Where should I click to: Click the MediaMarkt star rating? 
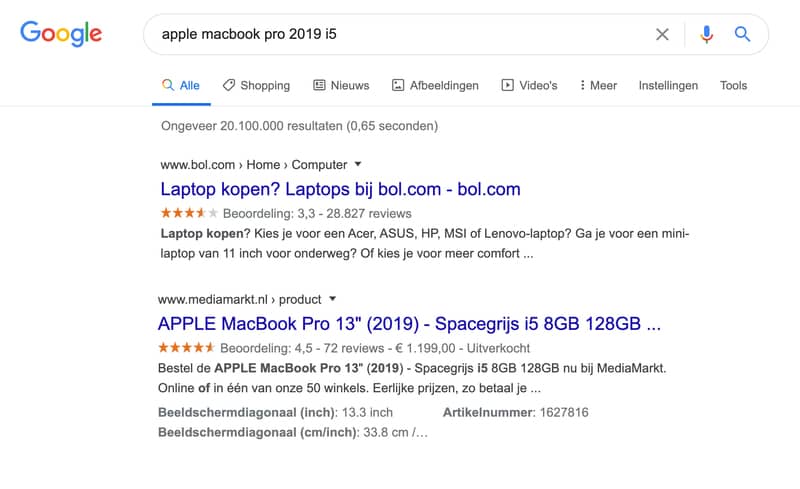(186, 348)
